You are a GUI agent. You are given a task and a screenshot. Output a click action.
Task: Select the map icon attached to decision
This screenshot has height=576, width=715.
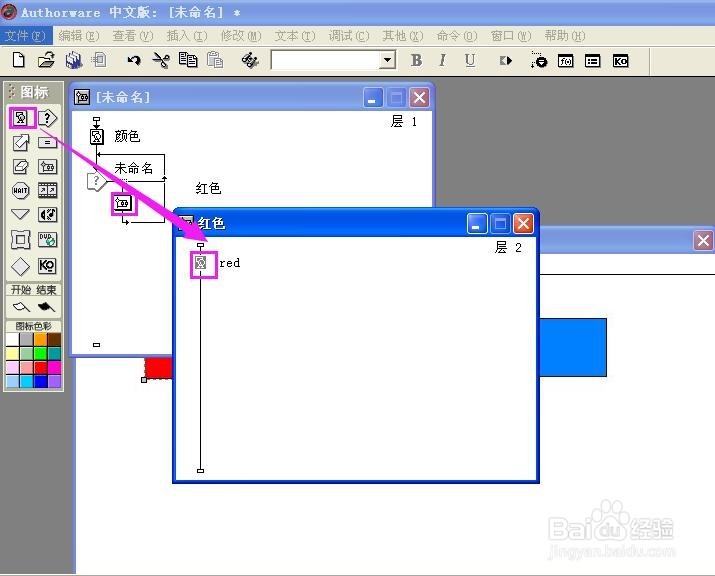(x=123, y=203)
